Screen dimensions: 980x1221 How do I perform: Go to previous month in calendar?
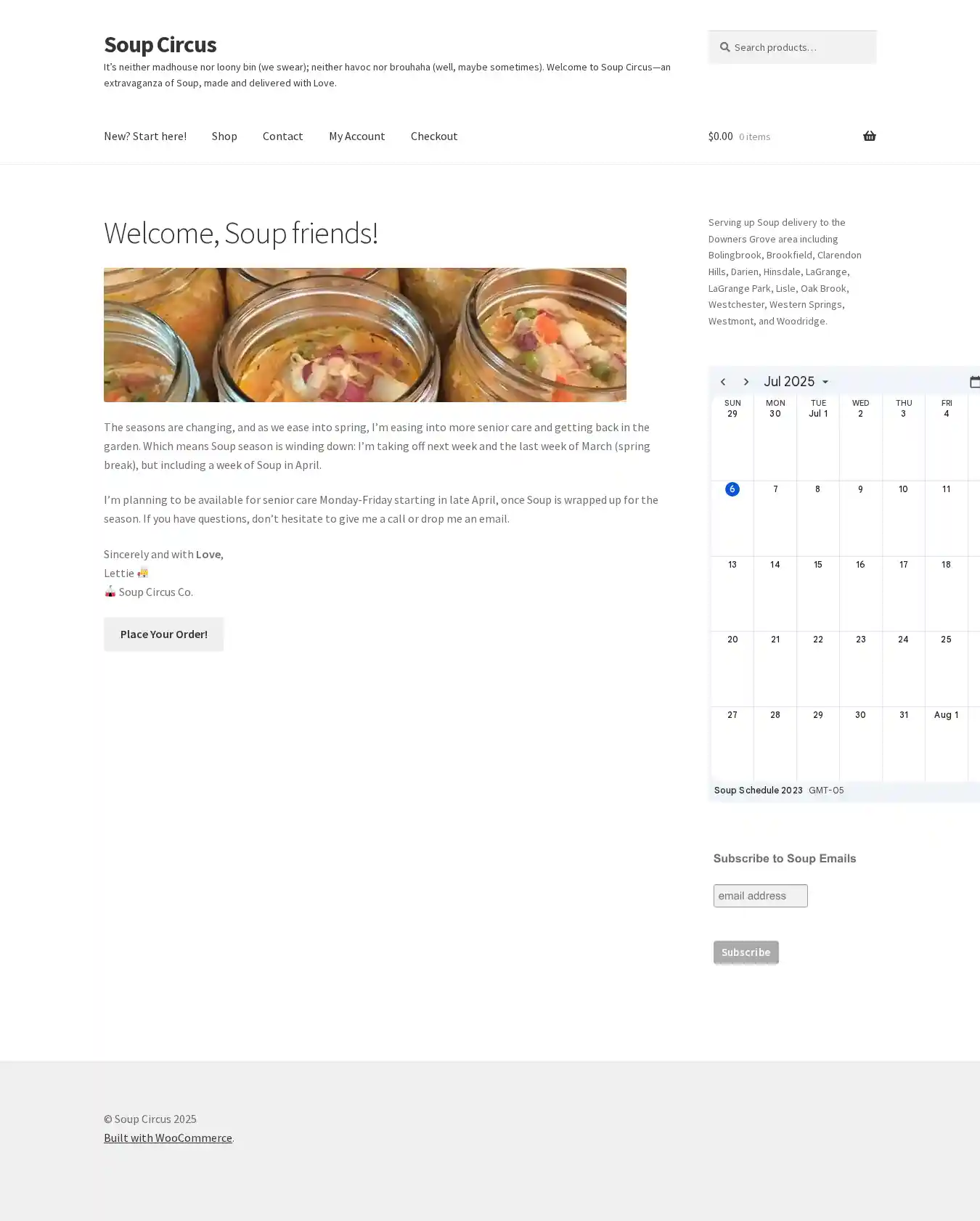pyautogui.click(x=723, y=382)
